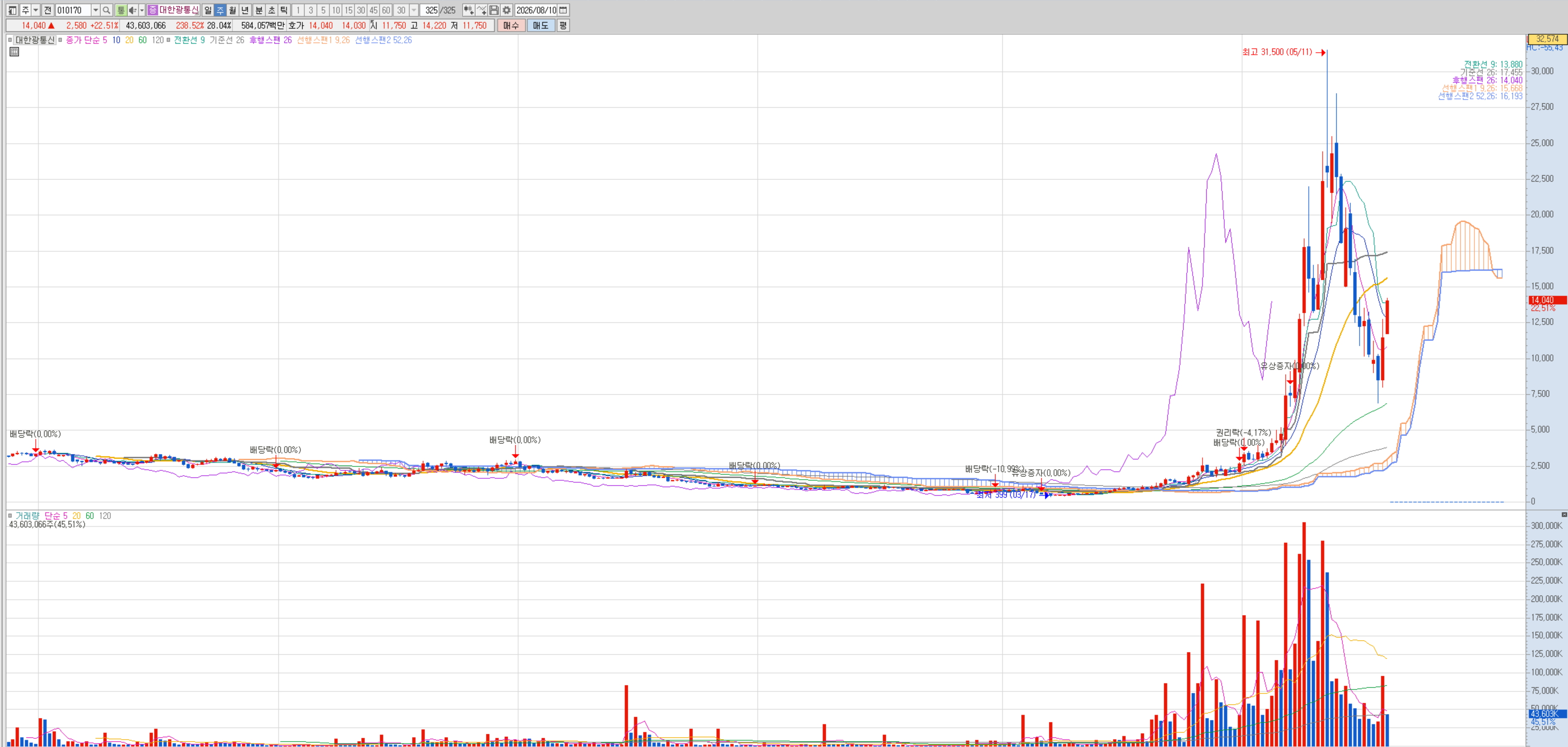The height and width of the screenshot is (747, 1568).
Task: Click the line chart add icon
Action: tap(481, 11)
